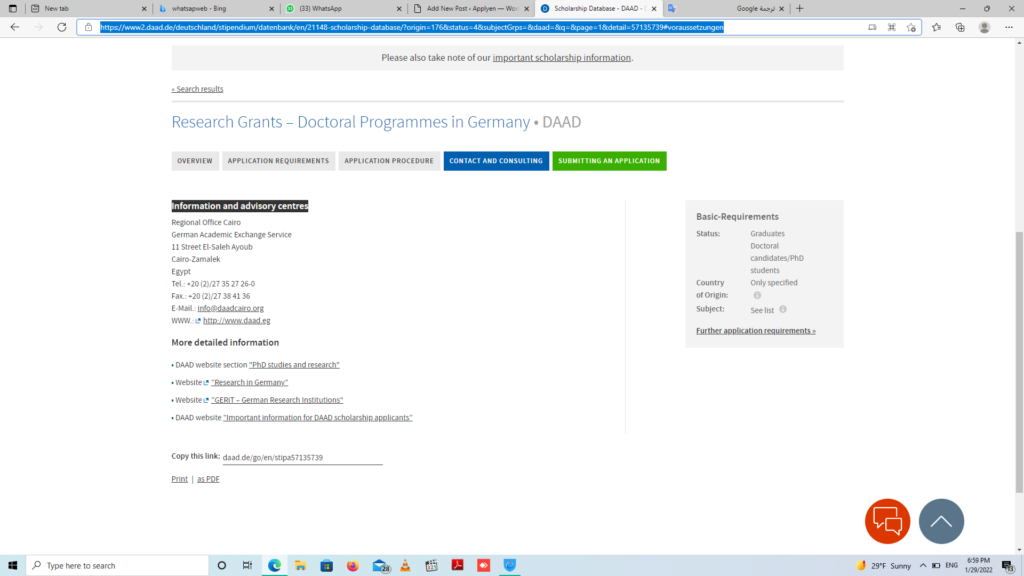Image resolution: width=1024 pixels, height=576 pixels.
Task: Switch to the whatsapweb - Bing tab
Action: [x=217, y=8]
